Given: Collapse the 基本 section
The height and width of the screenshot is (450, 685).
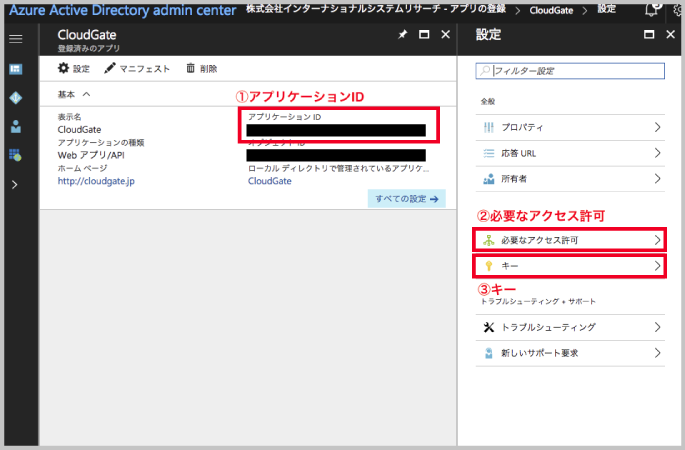Looking at the screenshot, I should [x=74, y=94].
